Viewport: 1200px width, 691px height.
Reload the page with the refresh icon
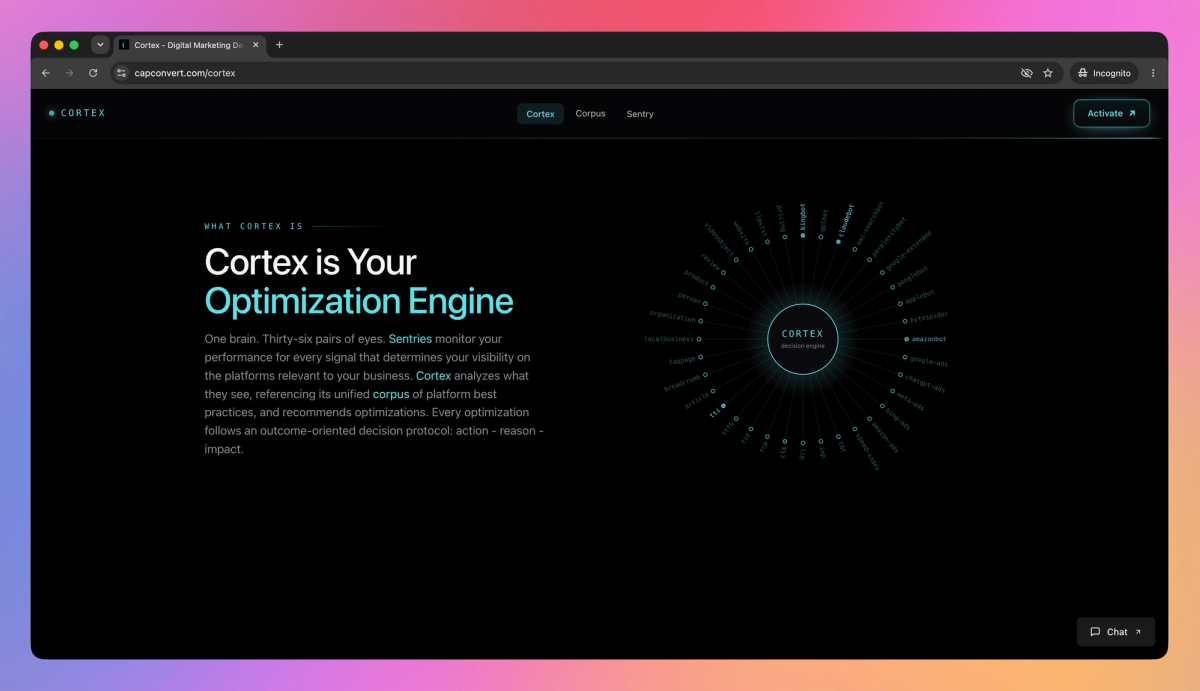point(93,73)
